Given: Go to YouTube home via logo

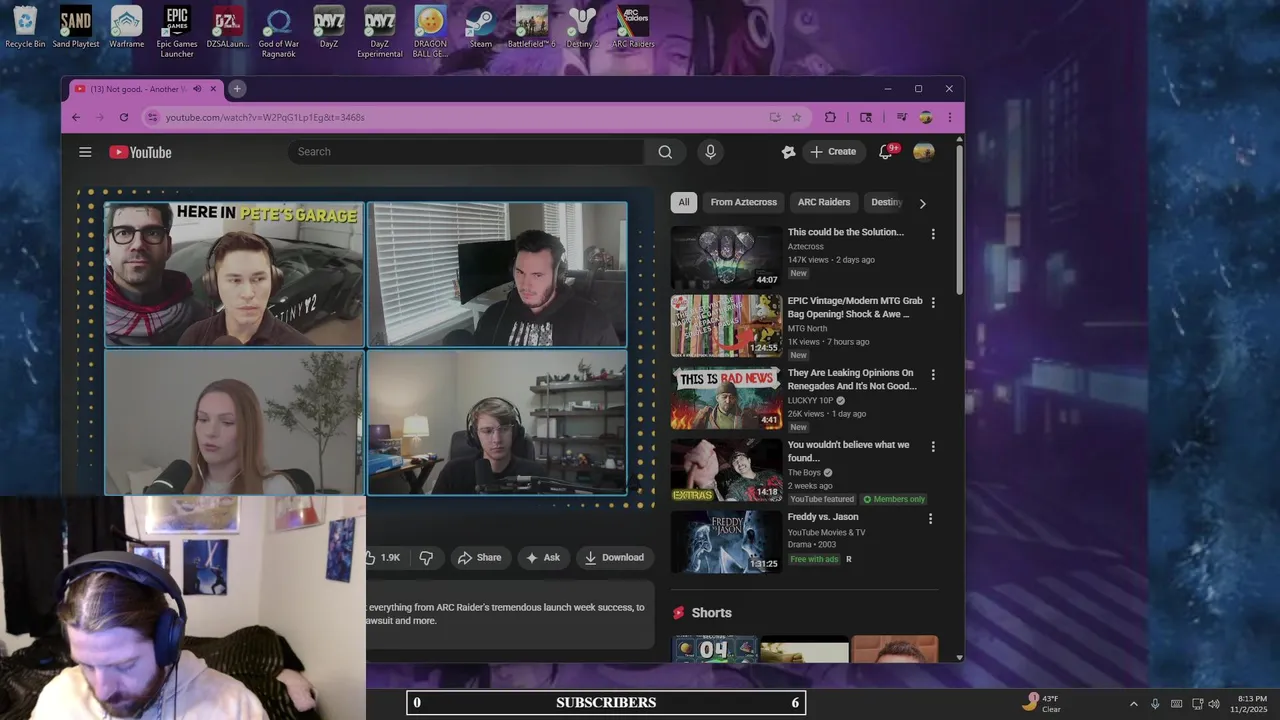Looking at the screenshot, I should tap(141, 152).
